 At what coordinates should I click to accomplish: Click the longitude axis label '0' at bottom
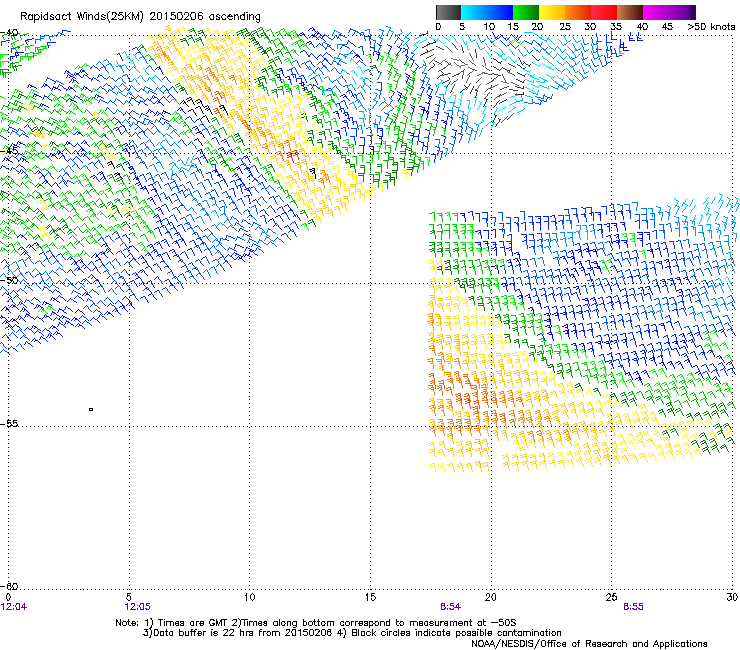(x=8, y=598)
